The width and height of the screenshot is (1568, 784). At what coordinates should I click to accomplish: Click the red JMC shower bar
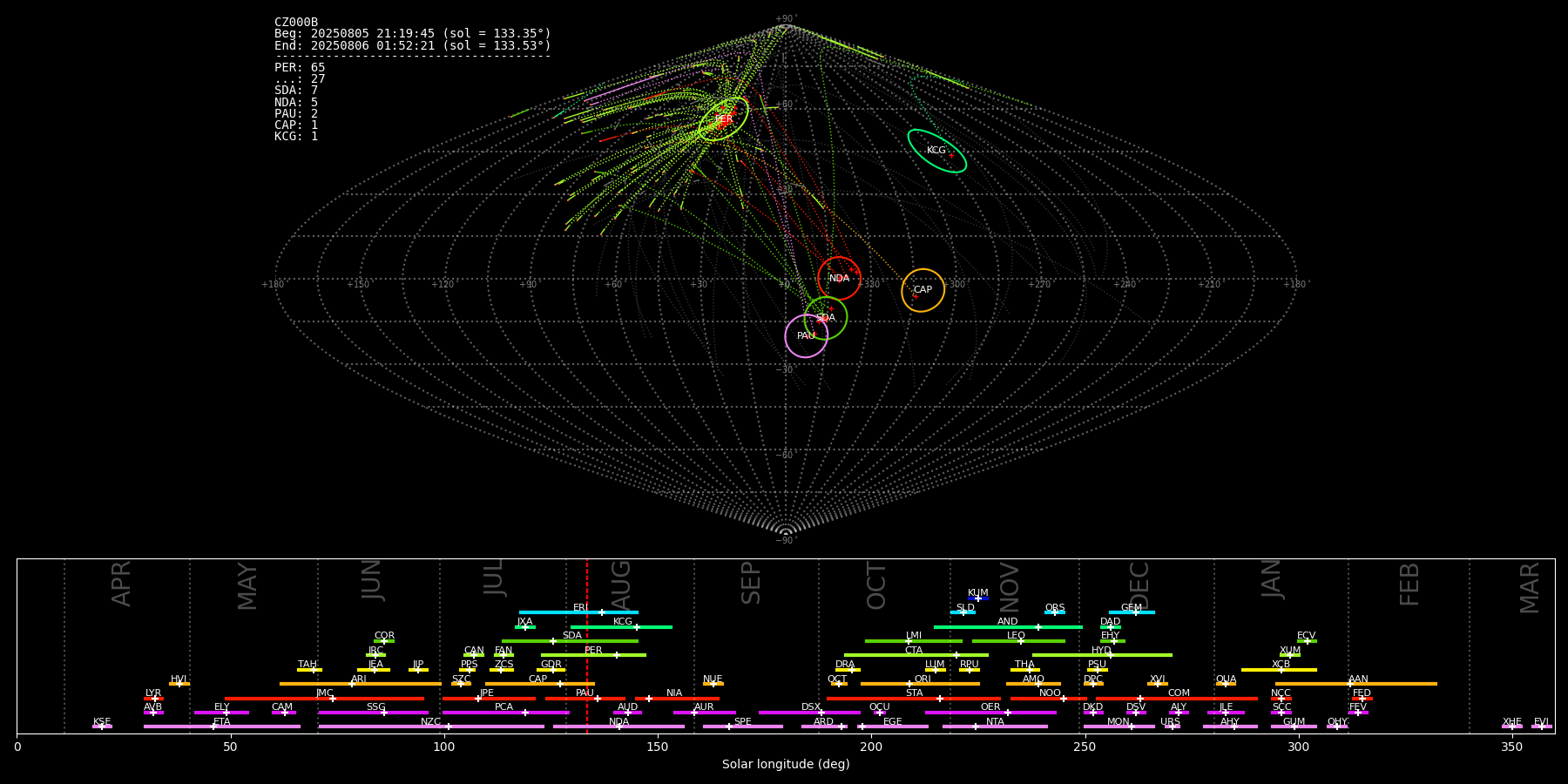pos(325,698)
